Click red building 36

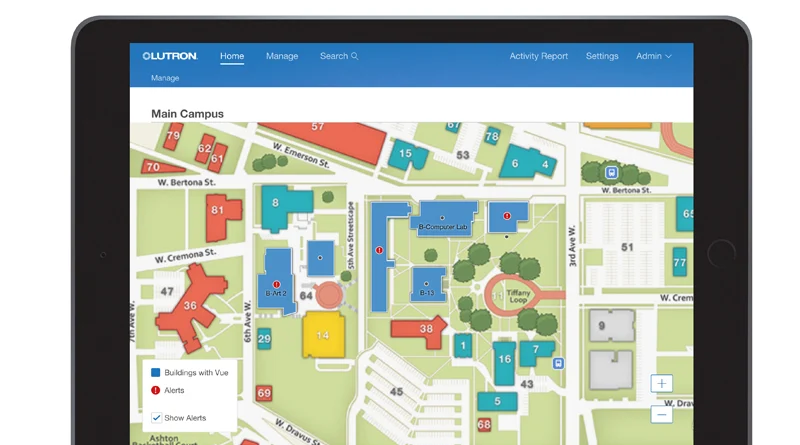tap(190, 306)
